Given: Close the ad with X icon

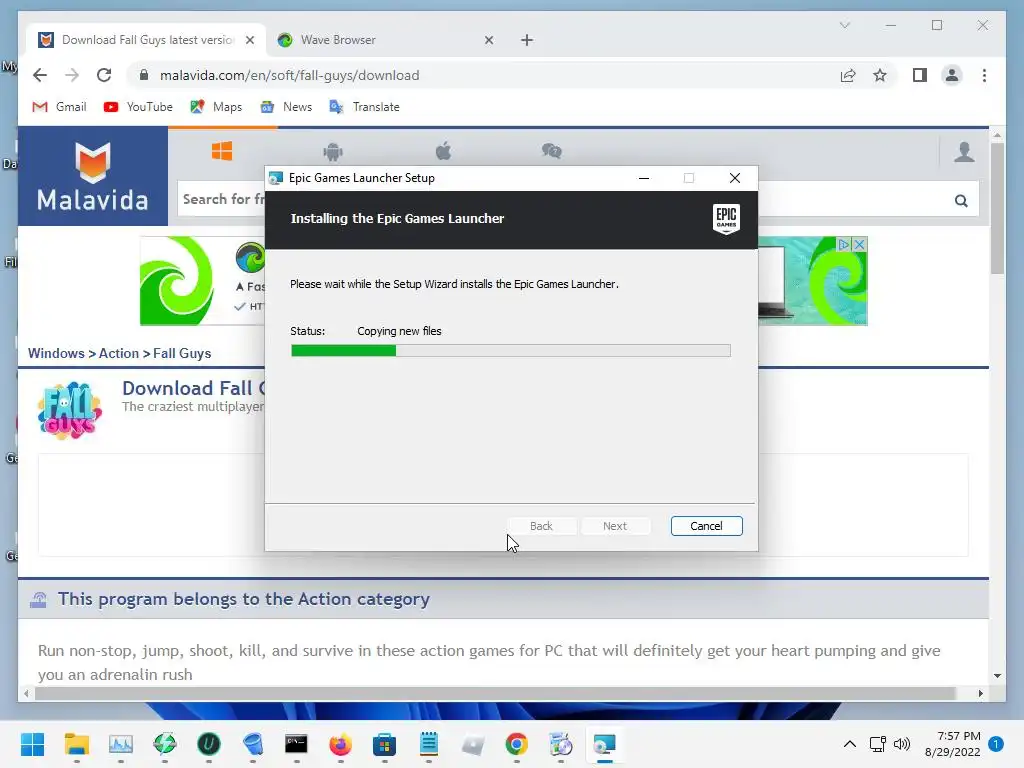Looking at the screenshot, I should [859, 244].
